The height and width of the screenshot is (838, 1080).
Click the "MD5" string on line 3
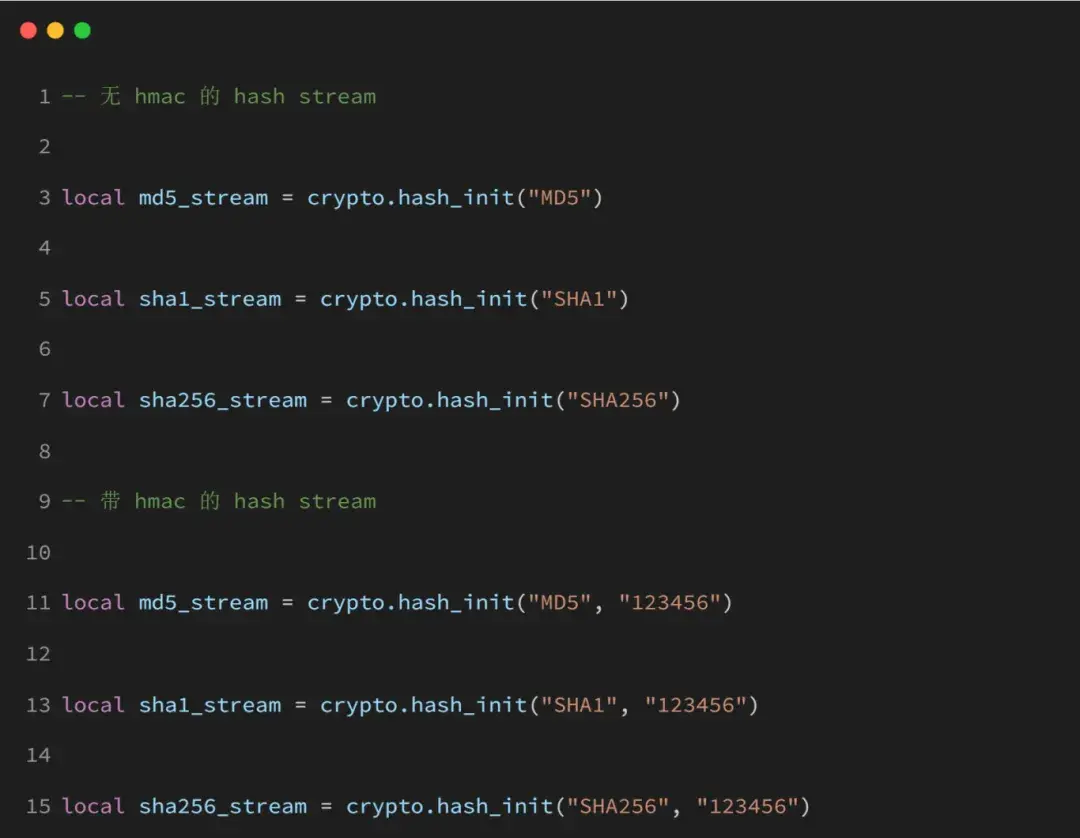pos(559,198)
